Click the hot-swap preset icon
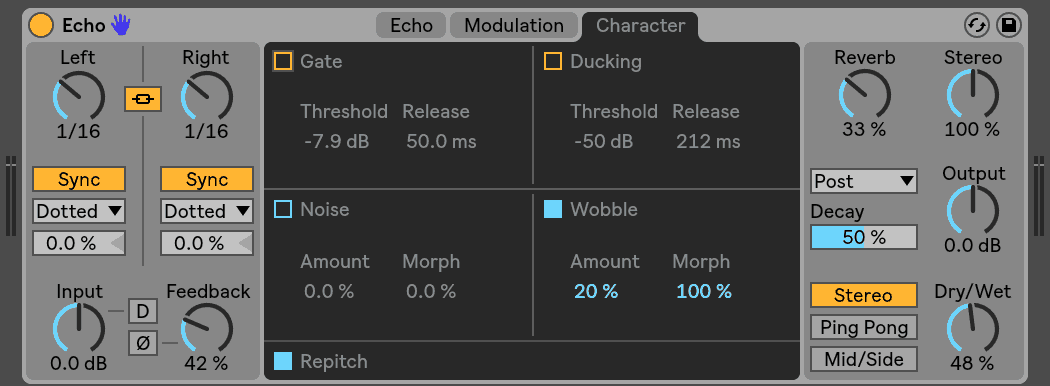Image resolution: width=1050 pixels, height=386 pixels. (x=977, y=25)
